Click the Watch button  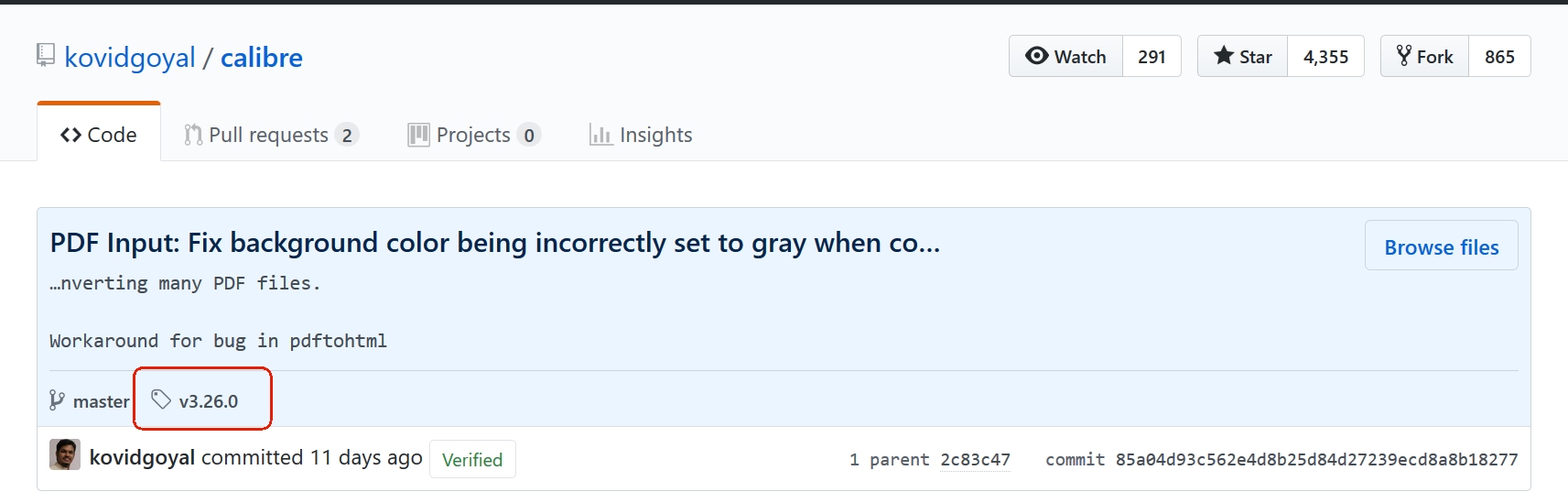[1066, 57]
